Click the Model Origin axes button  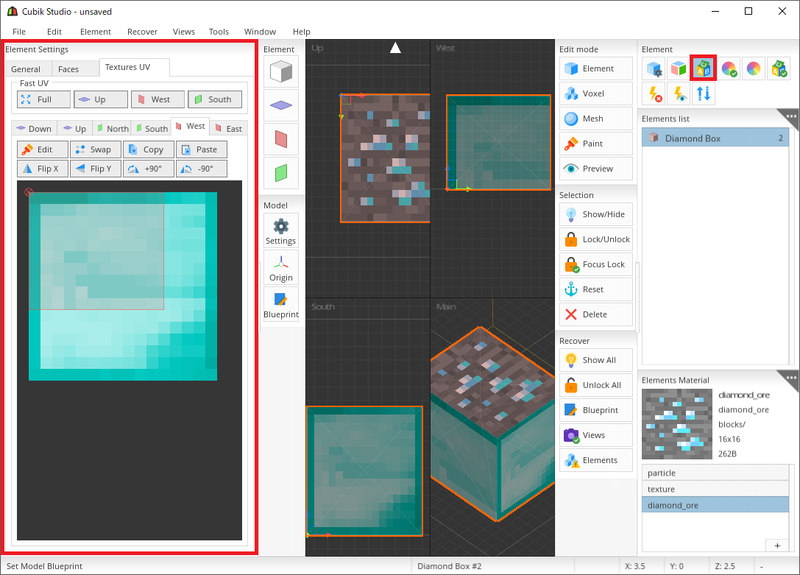coord(281,268)
